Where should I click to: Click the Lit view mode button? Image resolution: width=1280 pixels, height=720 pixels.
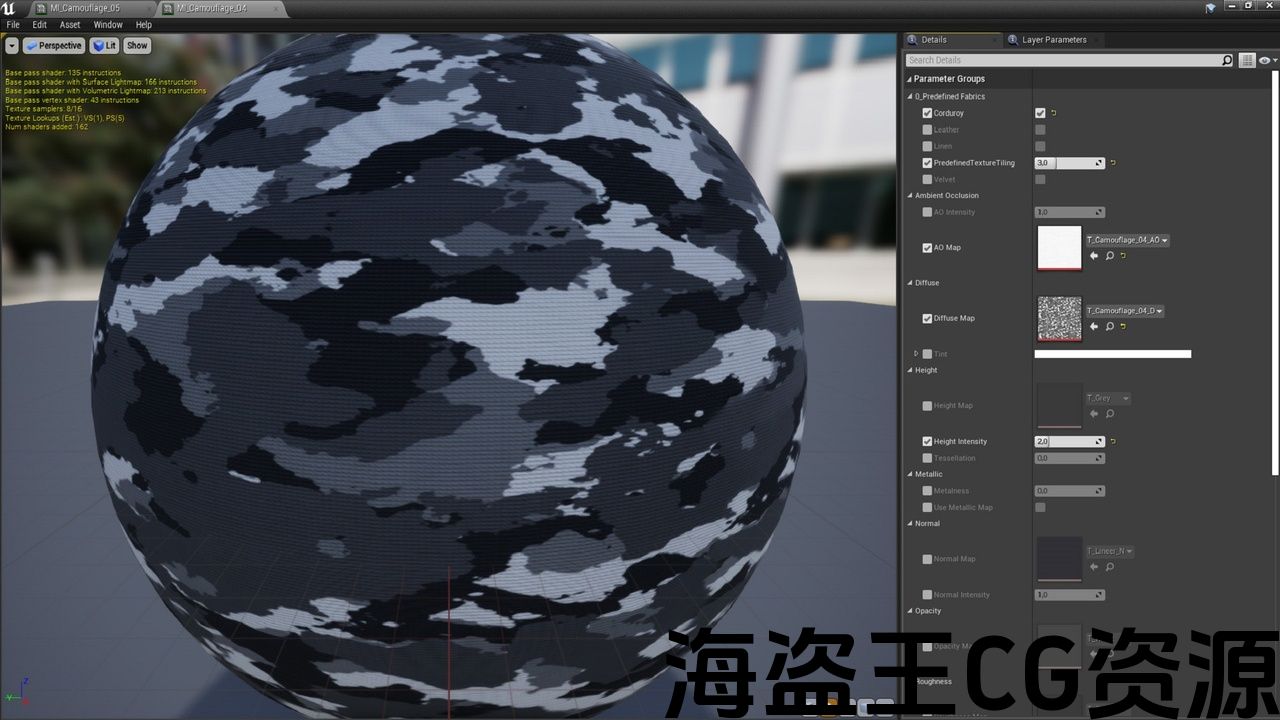(x=104, y=45)
